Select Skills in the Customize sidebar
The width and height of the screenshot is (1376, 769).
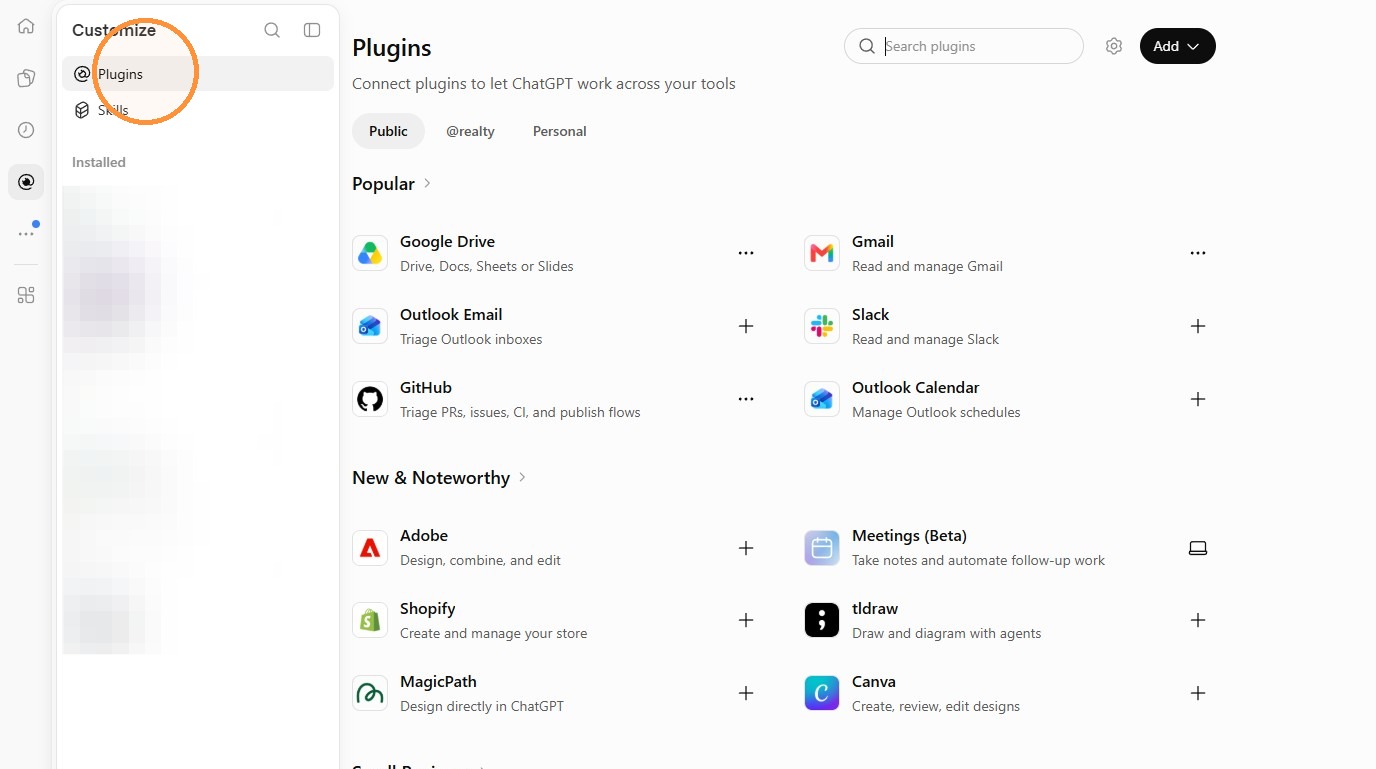pyautogui.click(x=198, y=110)
